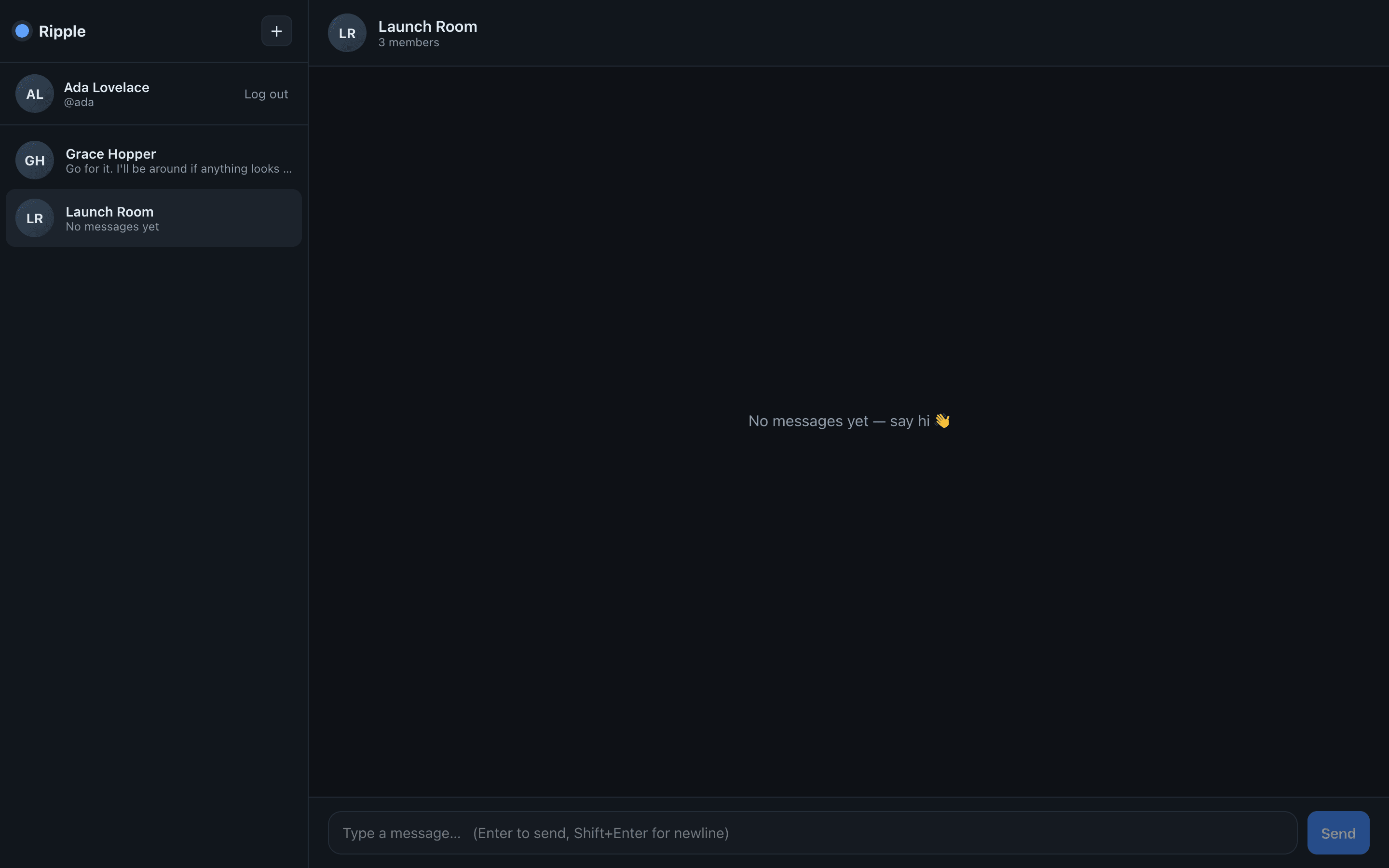1389x868 pixels.
Task: Click the LR avatar in chat header
Action: pyautogui.click(x=347, y=33)
